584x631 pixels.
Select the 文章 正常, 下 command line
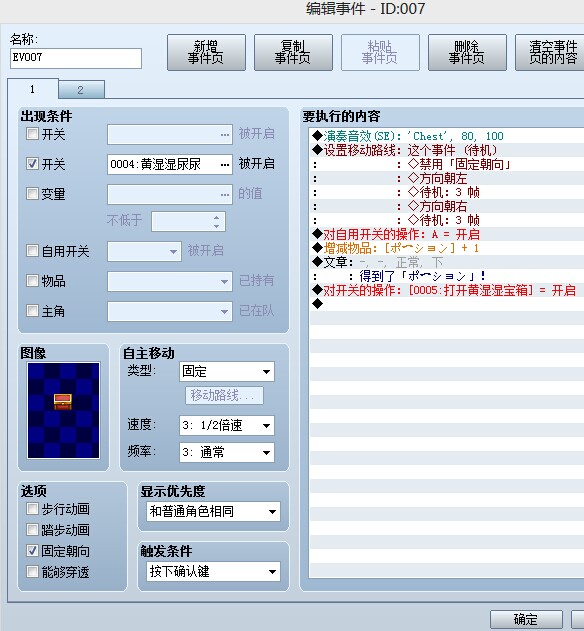coord(447,262)
